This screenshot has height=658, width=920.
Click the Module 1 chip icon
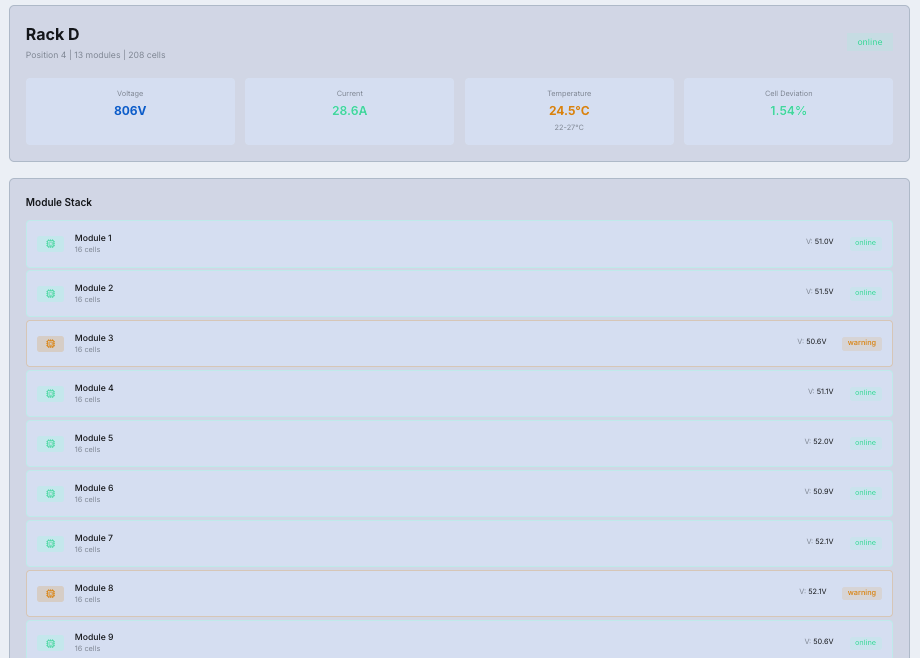click(x=50, y=244)
